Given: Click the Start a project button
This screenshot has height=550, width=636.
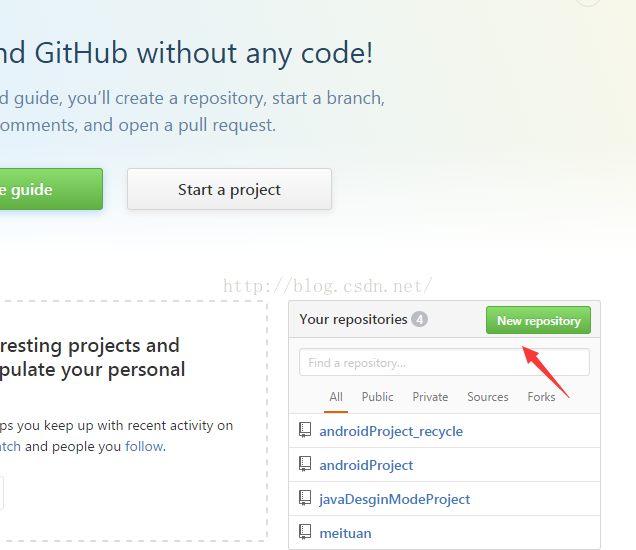Looking at the screenshot, I should (x=230, y=189).
